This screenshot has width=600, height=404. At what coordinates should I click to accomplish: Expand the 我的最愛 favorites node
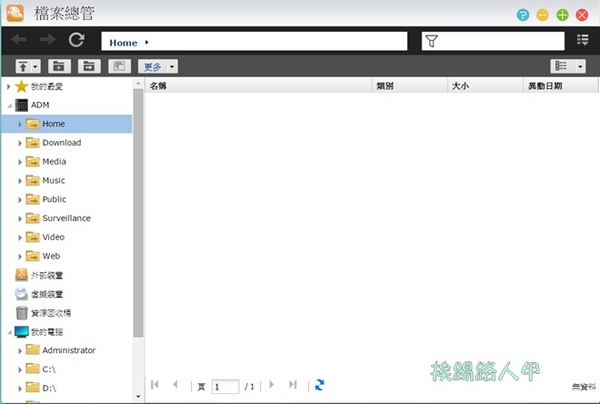point(9,86)
